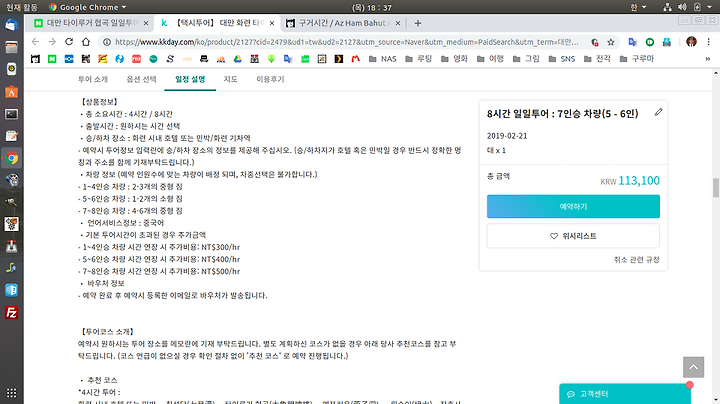Open the 한 input language menu

[x=638, y=7]
